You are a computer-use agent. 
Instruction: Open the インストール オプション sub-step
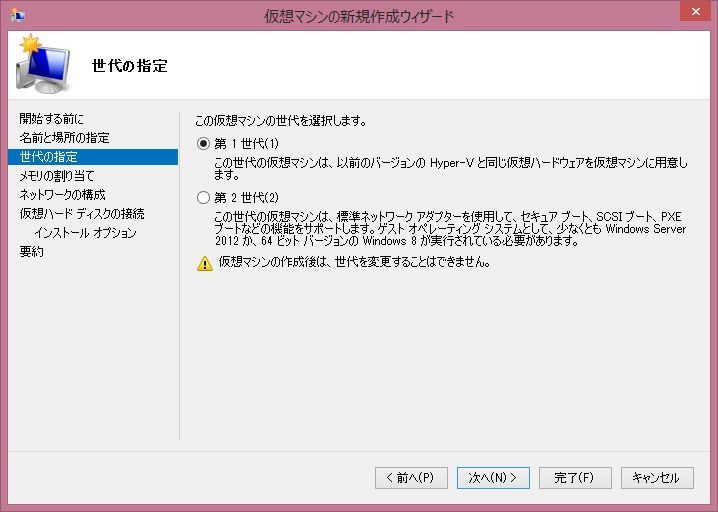coord(85,233)
